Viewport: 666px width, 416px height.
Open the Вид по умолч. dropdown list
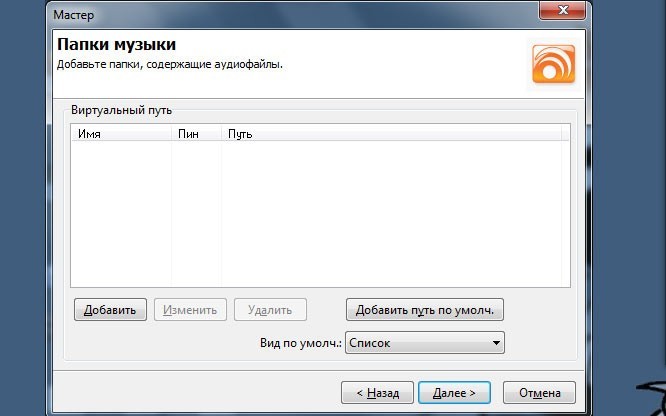click(x=424, y=343)
